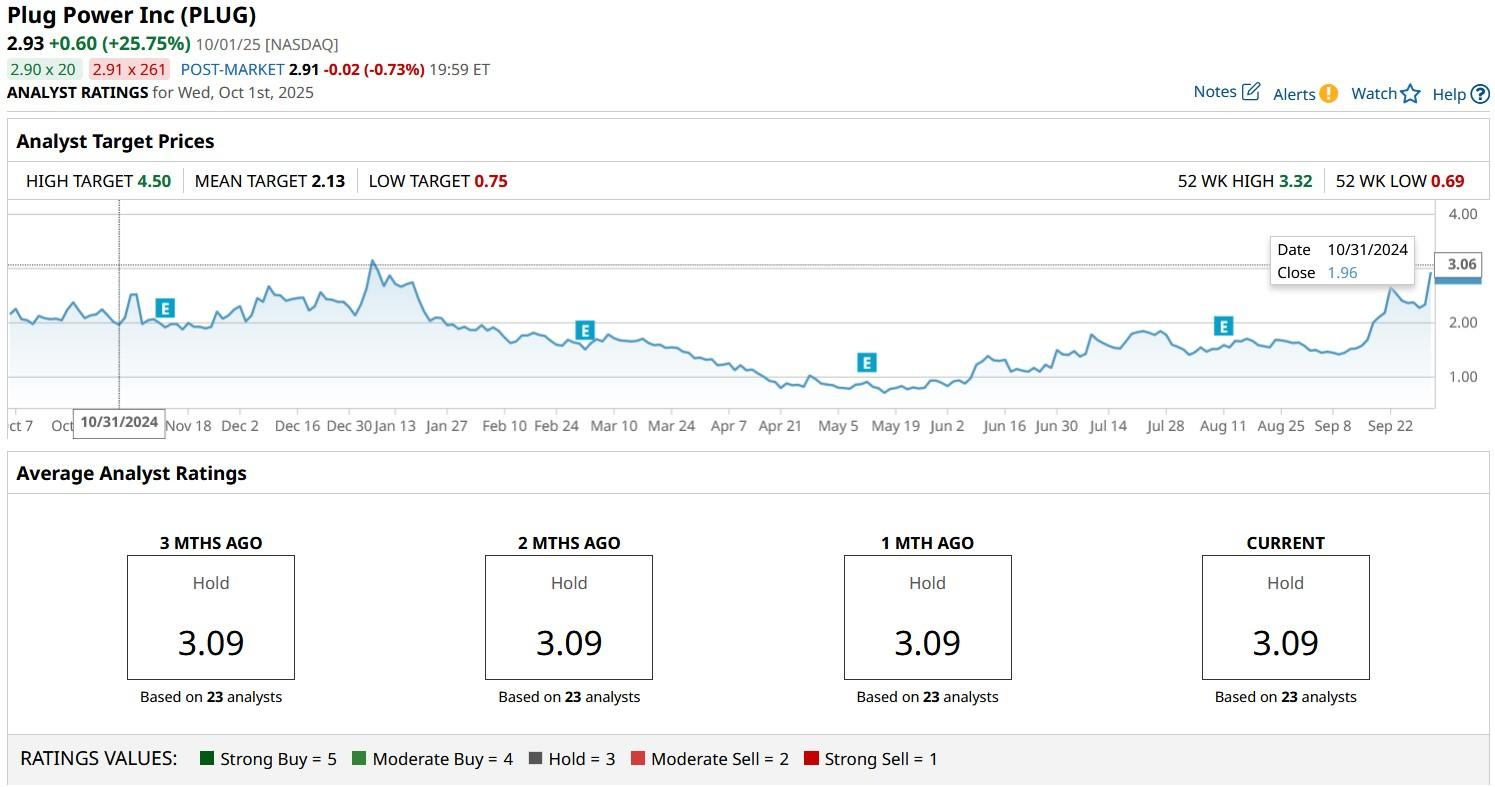Click the Moderate Sell legend swatch

pyautogui.click(x=638, y=759)
